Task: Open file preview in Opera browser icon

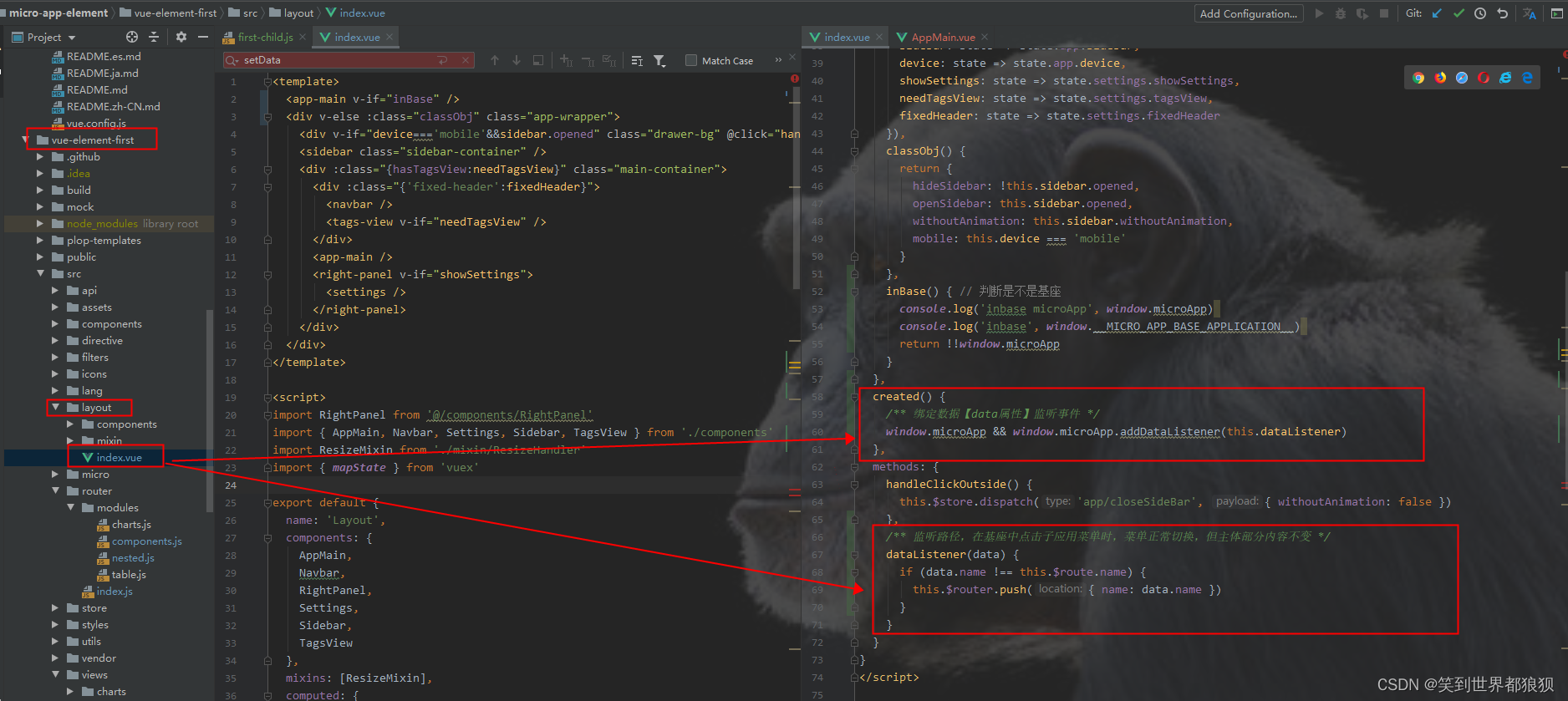Action: point(1484,78)
